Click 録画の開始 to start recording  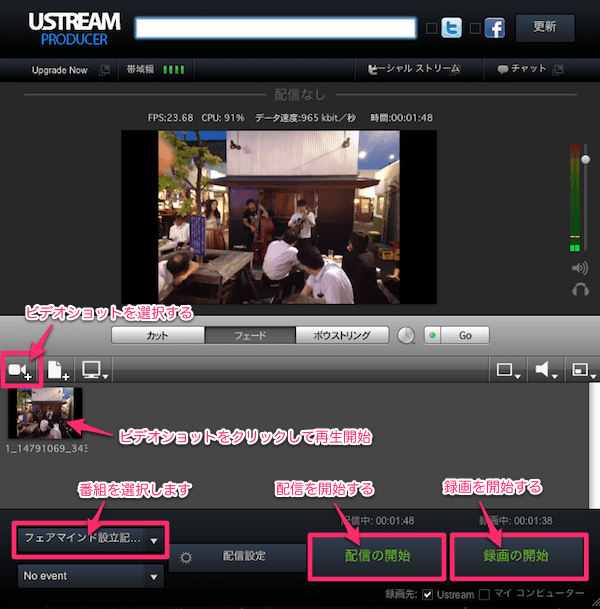click(519, 556)
